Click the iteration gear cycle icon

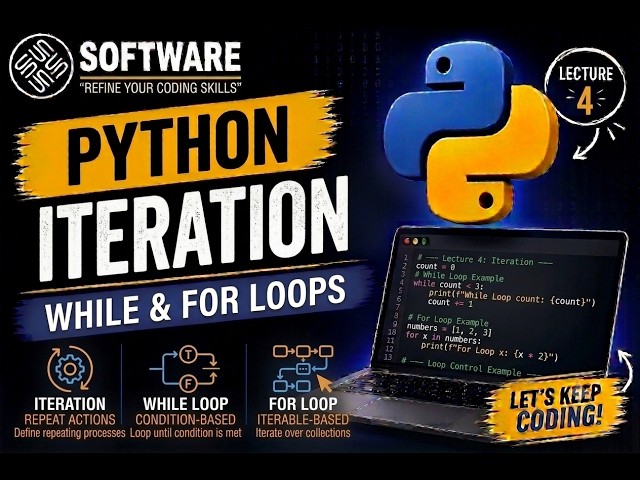[70, 369]
